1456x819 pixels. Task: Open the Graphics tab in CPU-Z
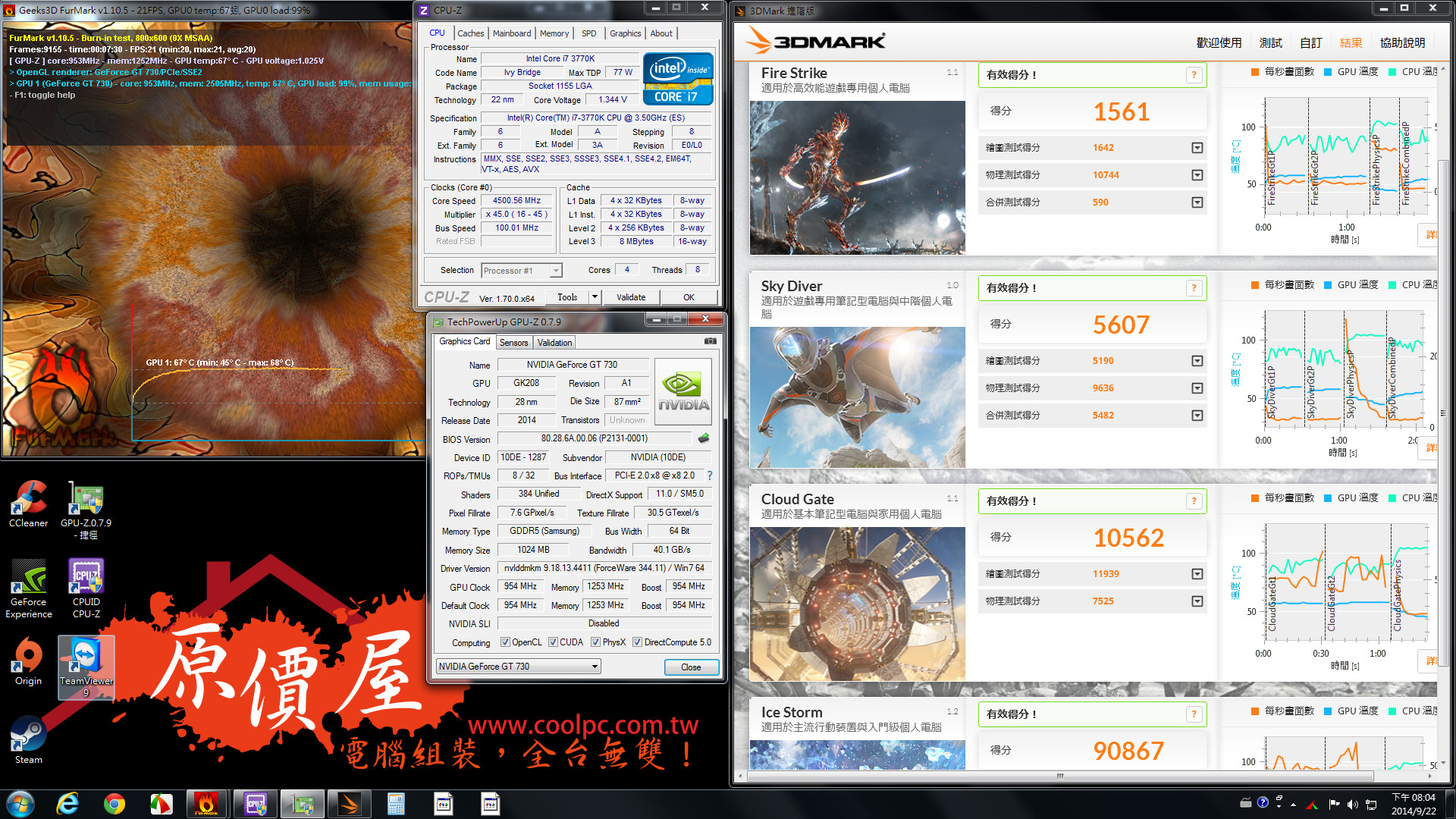coord(626,33)
